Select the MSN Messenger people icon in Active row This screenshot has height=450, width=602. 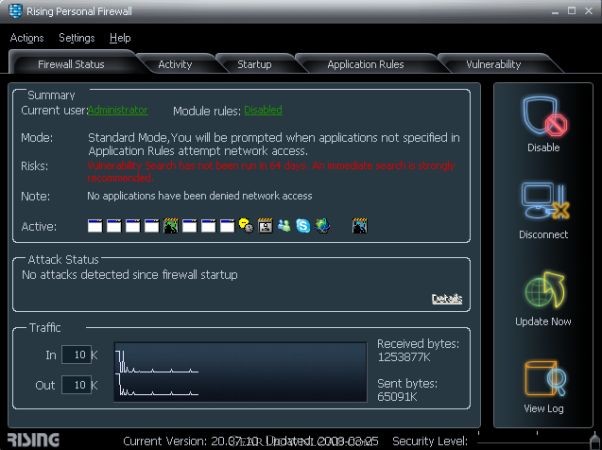coord(284,226)
